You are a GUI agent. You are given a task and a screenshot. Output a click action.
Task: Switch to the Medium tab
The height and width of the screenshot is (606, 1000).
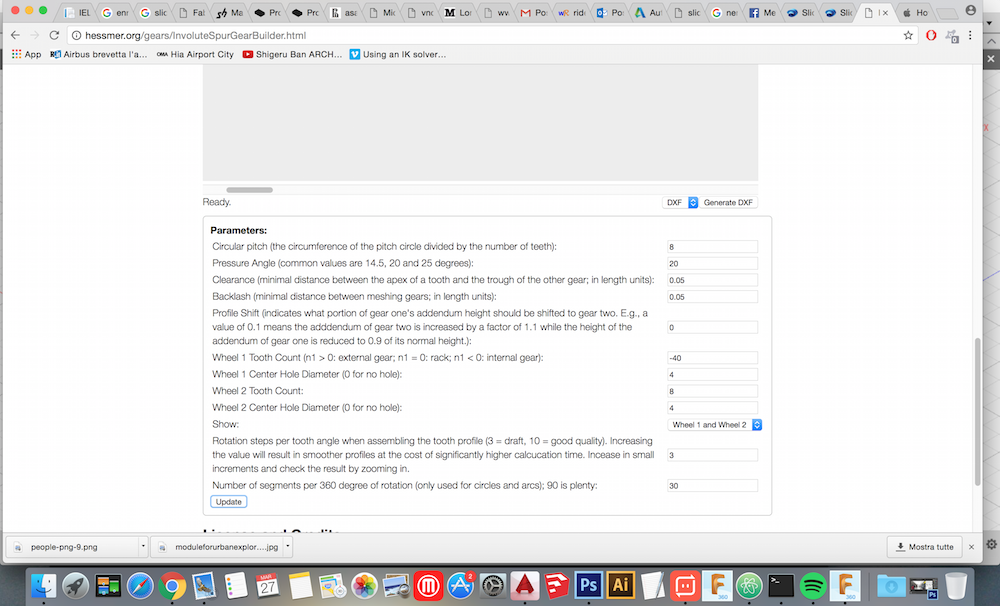coord(457,13)
